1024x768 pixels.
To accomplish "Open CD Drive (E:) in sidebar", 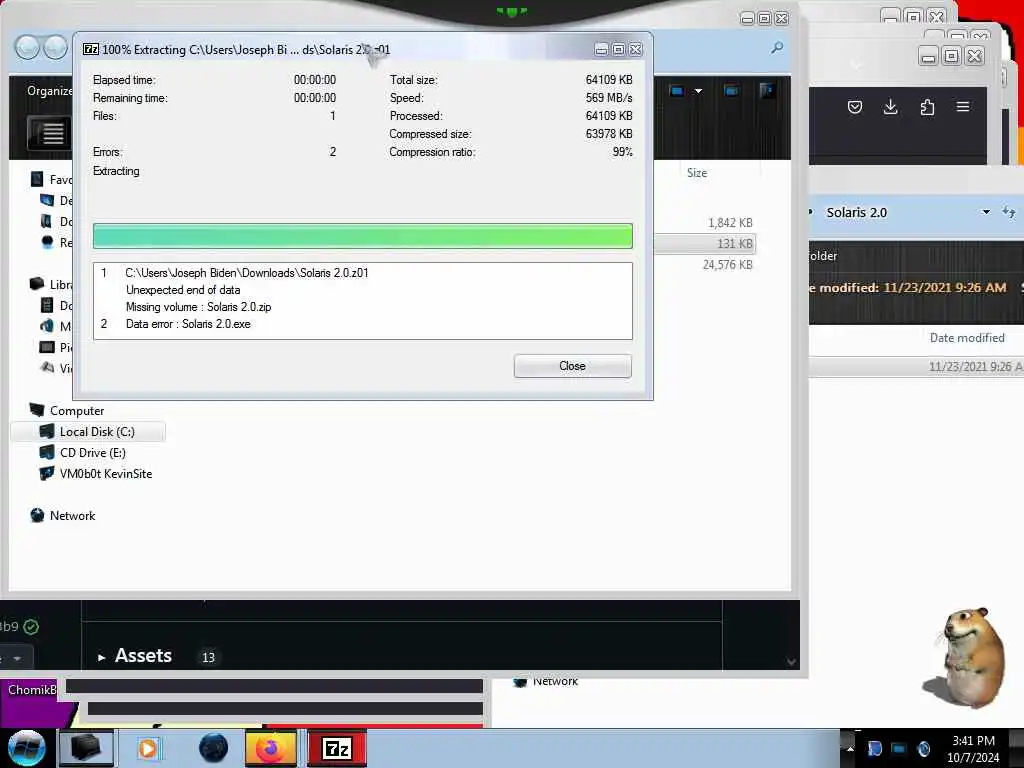I will pyautogui.click(x=93, y=453).
